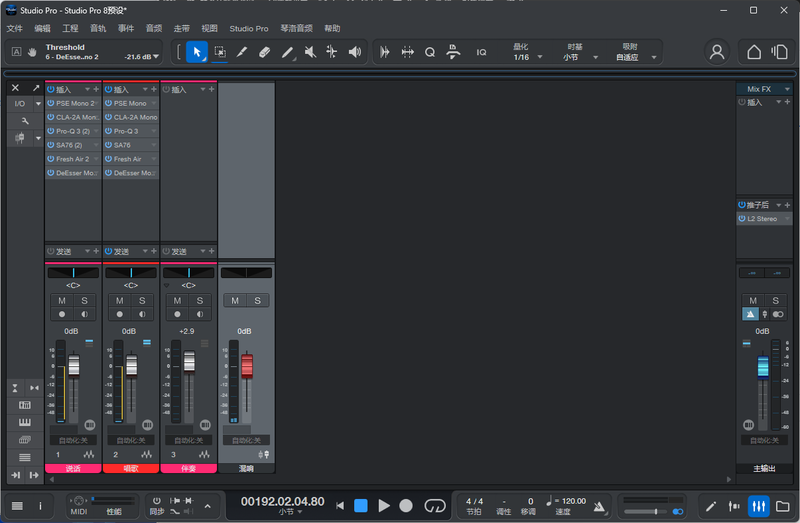
Task: Open the 音轨 menu
Action: (98, 29)
